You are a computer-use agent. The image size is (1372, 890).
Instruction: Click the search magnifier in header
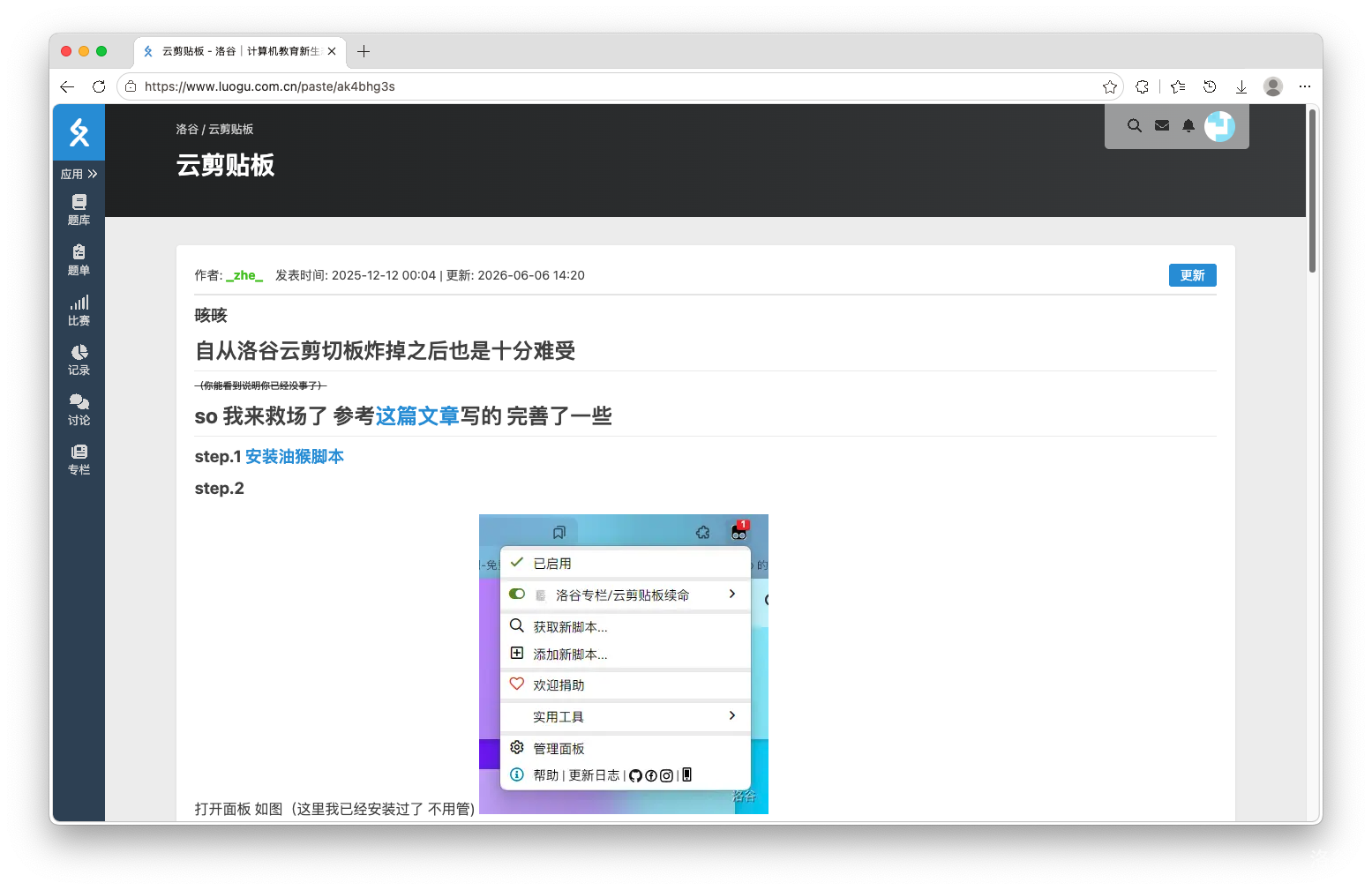coord(1135,126)
